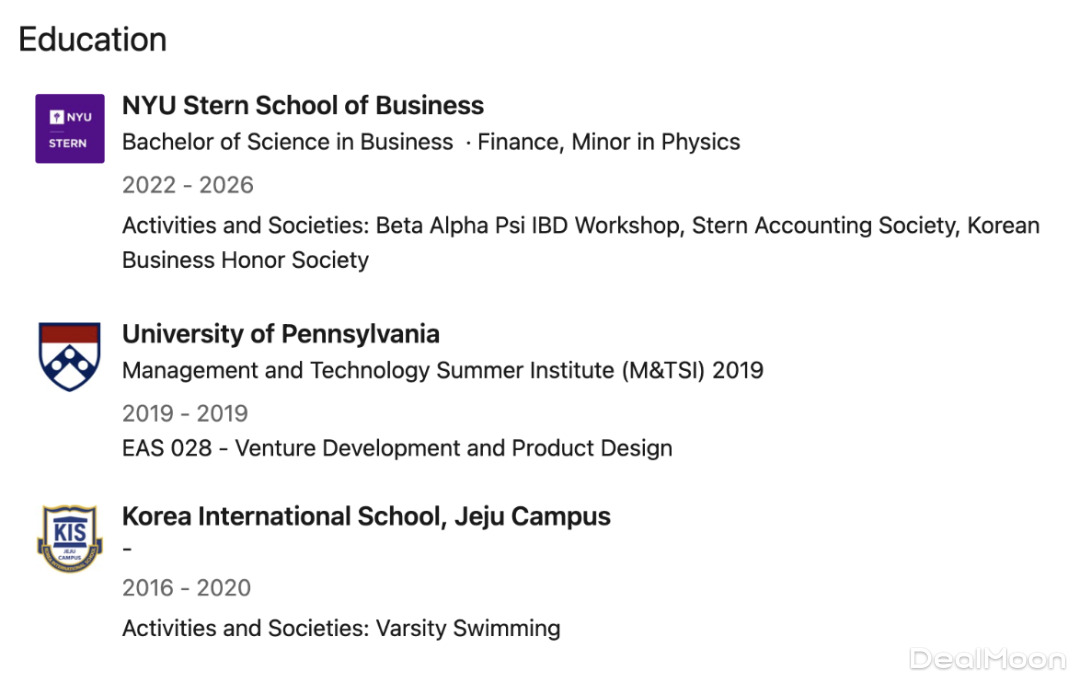The height and width of the screenshot is (683, 1080).
Task: Click the NYU Stern purple logo
Action: coord(70,129)
